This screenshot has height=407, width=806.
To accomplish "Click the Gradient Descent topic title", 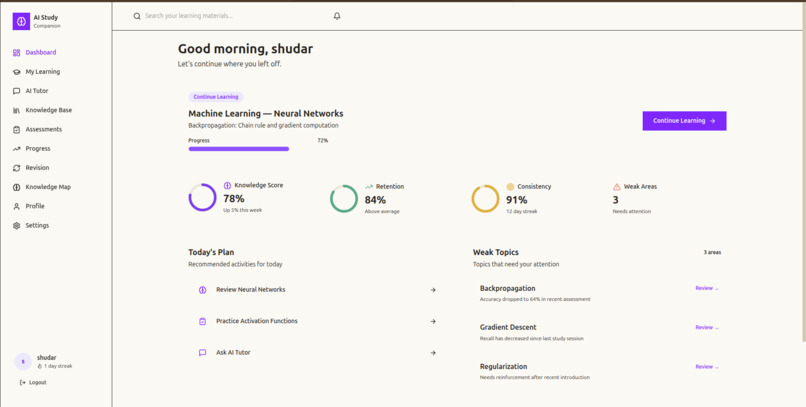I will pos(508,327).
